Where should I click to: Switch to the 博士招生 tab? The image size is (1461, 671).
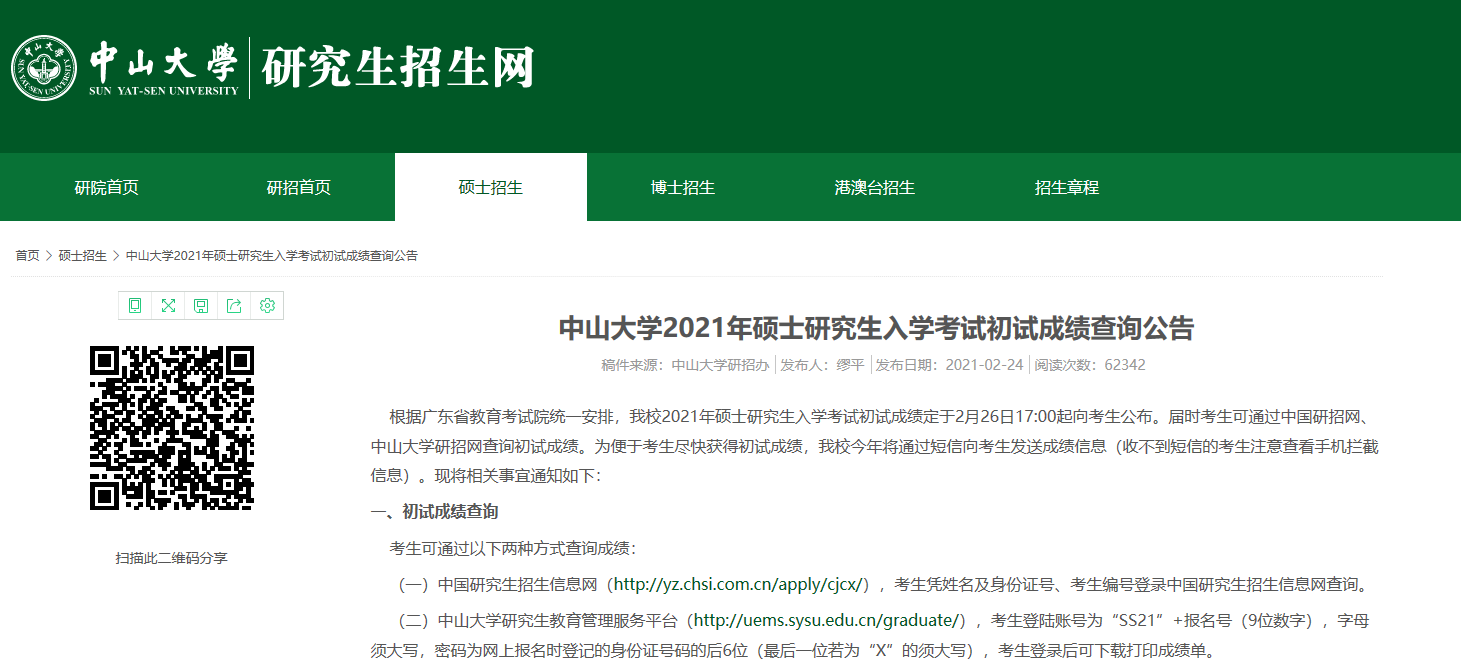pos(683,187)
